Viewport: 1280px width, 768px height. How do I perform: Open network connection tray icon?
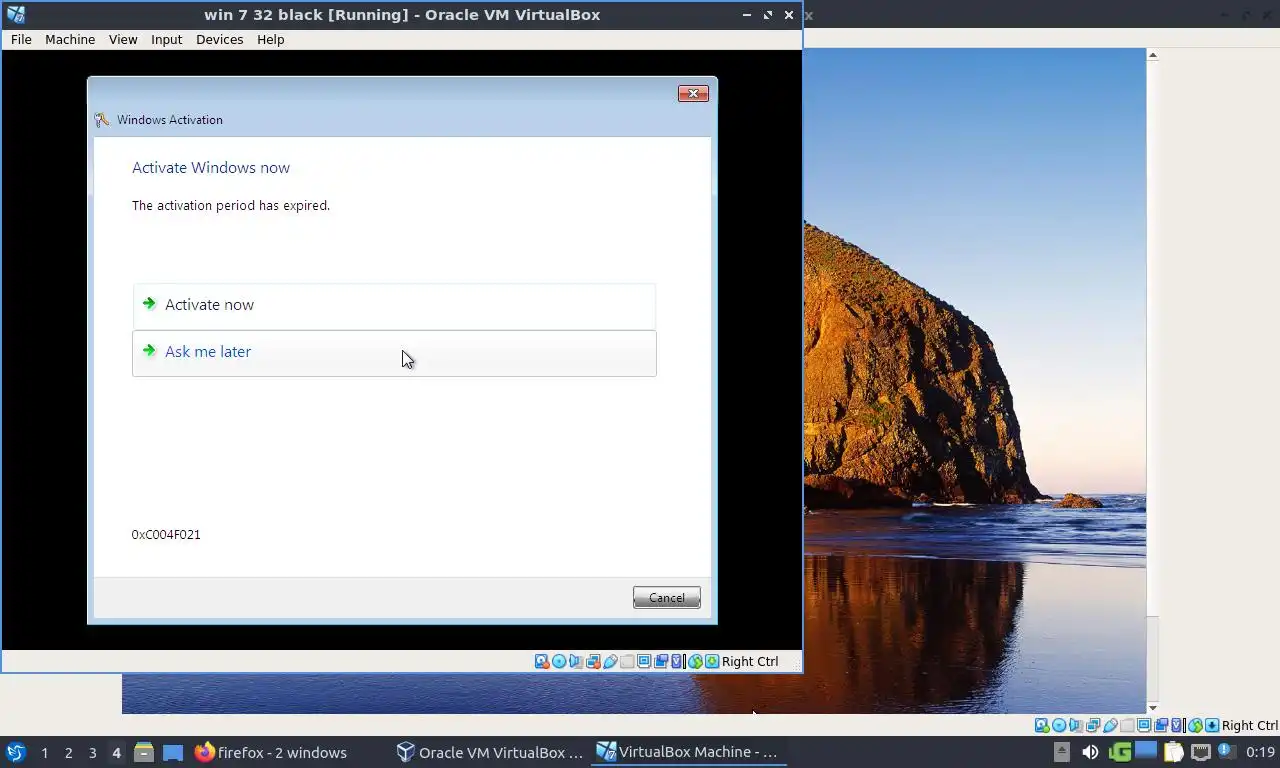point(1201,752)
